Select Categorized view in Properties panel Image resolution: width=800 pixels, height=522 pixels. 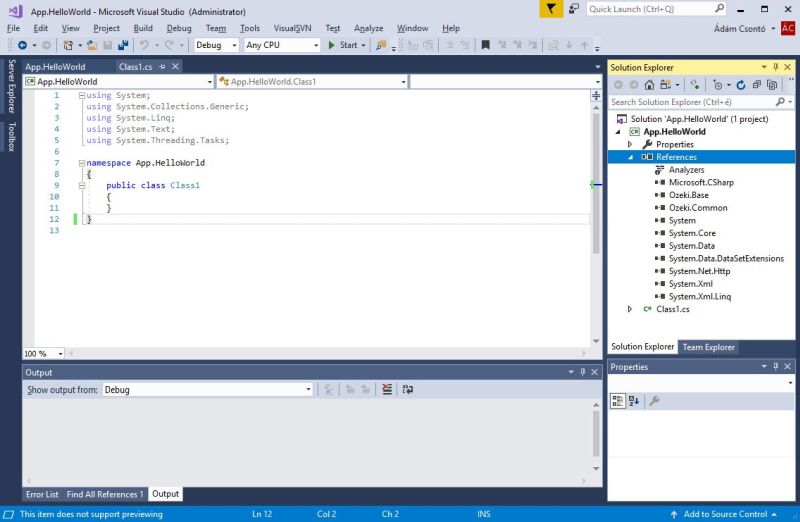coord(617,401)
